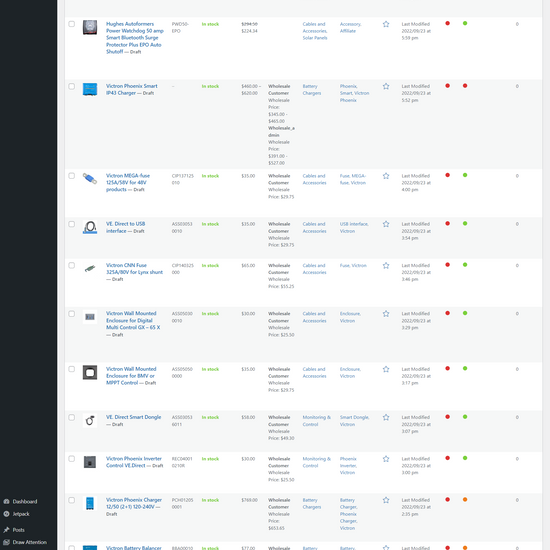The image size is (550, 550).
Task: Click SKU text PWD50-EPO
Action: tap(180, 27)
